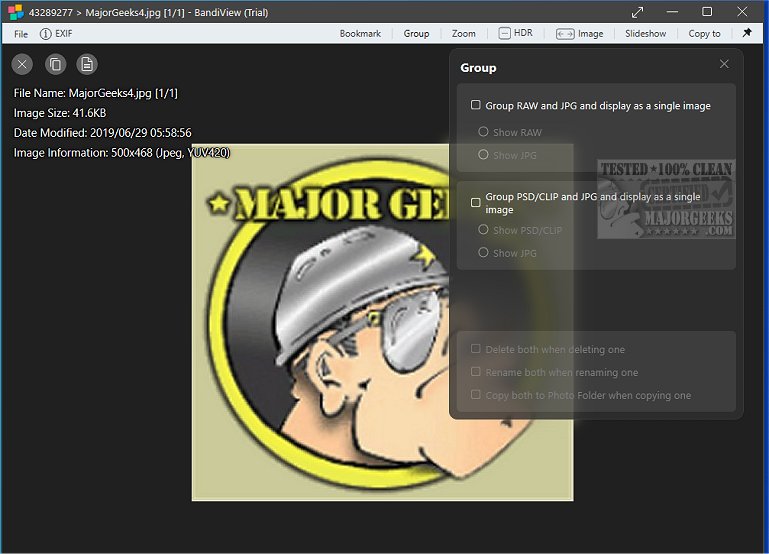Click folder name 43289277 in title bar
Screen dimensions: 769x554
[x=51, y=12]
